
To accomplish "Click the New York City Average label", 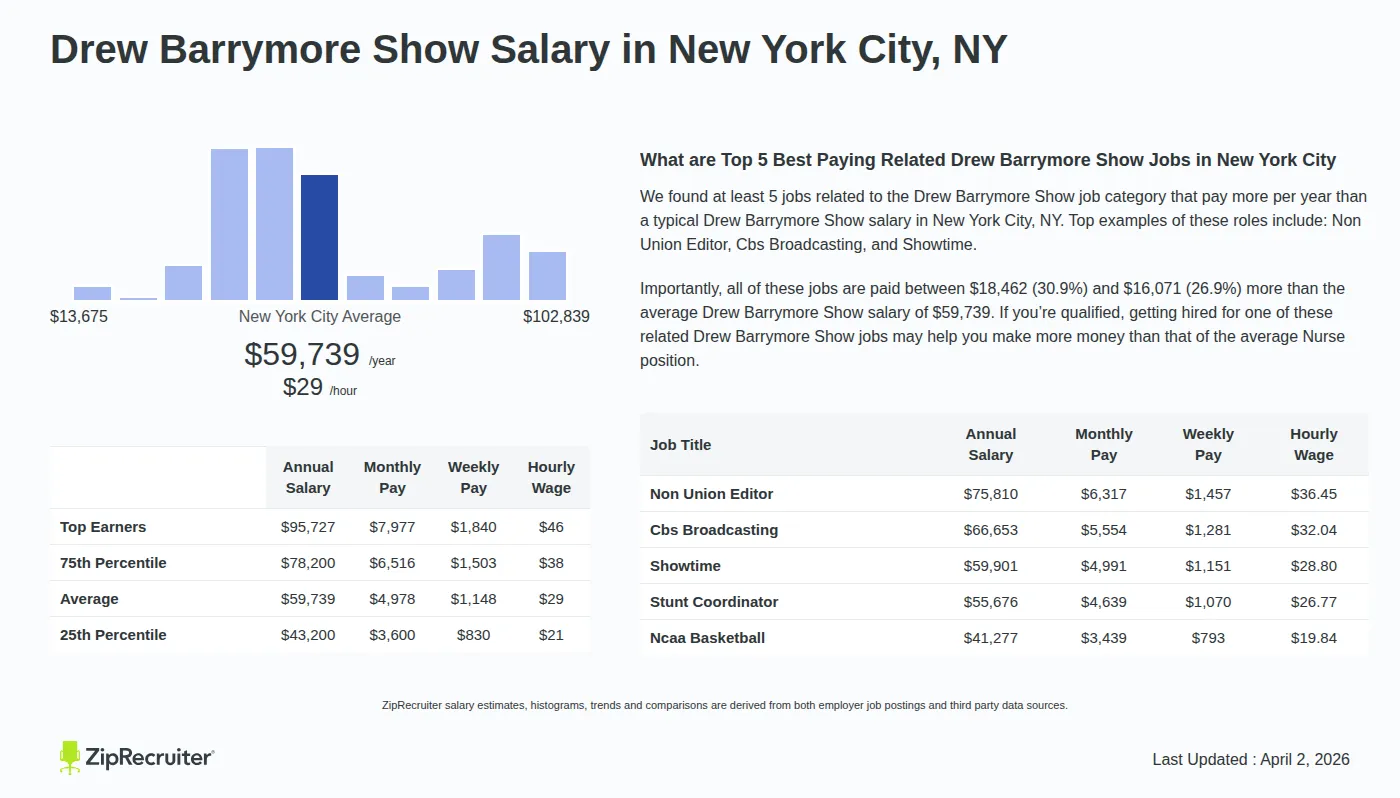I will (x=319, y=315).
